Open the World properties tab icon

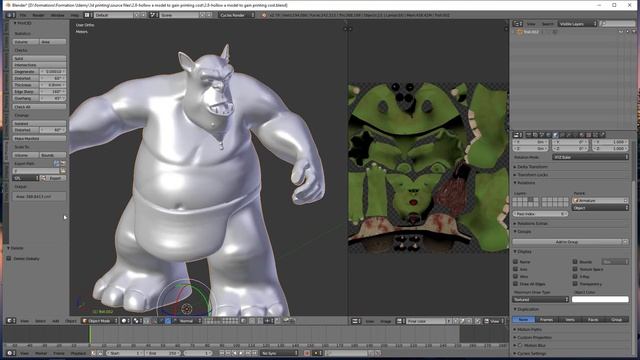coord(548,135)
